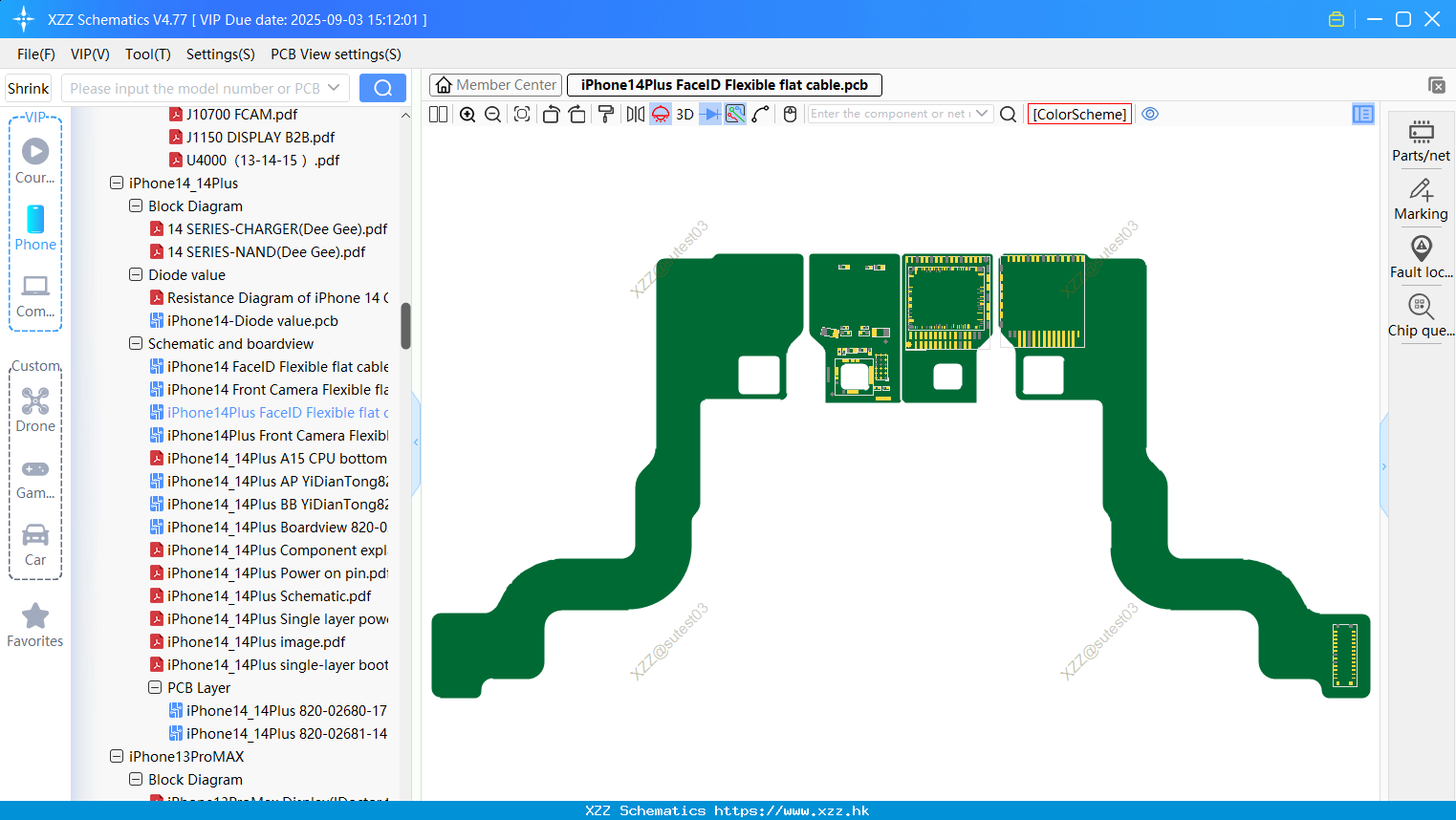Click the Shrink button
The height and width of the screenshot is (820, 1456).
click(x=29, y=88)
